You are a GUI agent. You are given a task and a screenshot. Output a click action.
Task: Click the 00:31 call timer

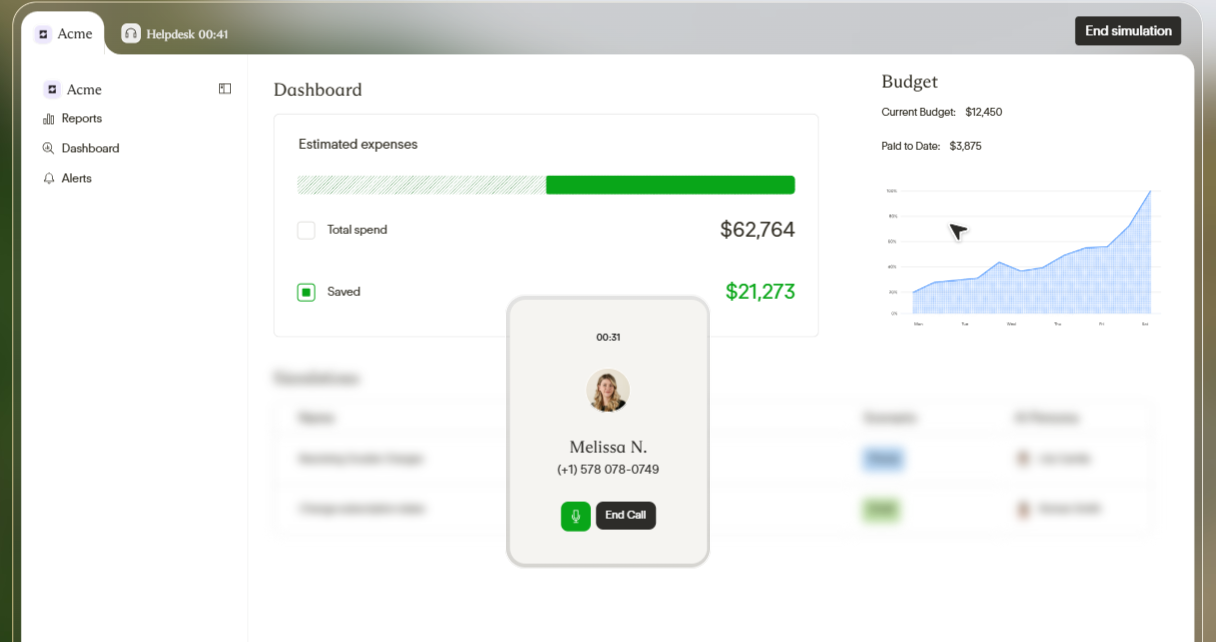608,337
